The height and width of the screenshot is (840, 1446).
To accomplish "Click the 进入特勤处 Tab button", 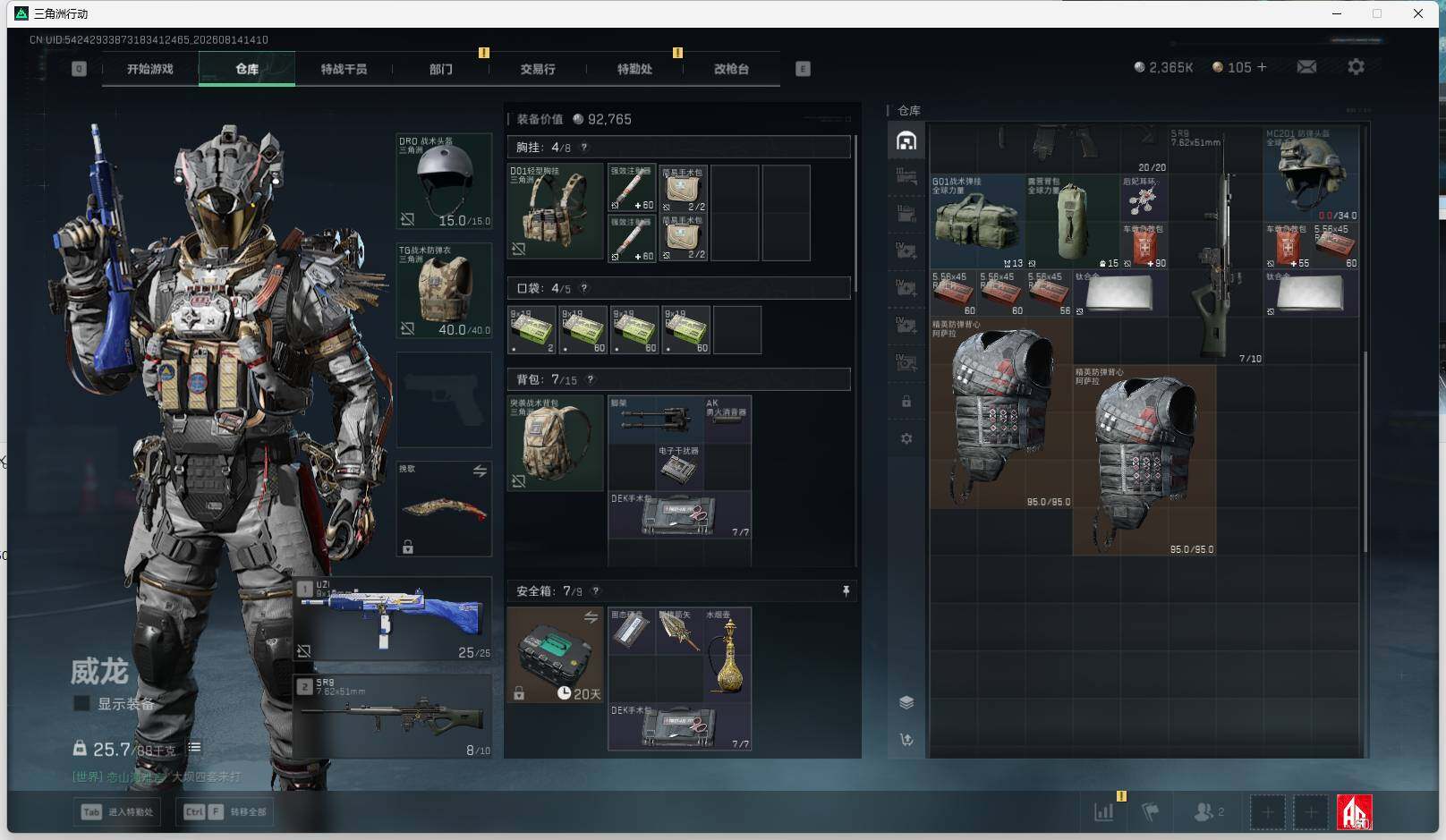I will 117,812.
